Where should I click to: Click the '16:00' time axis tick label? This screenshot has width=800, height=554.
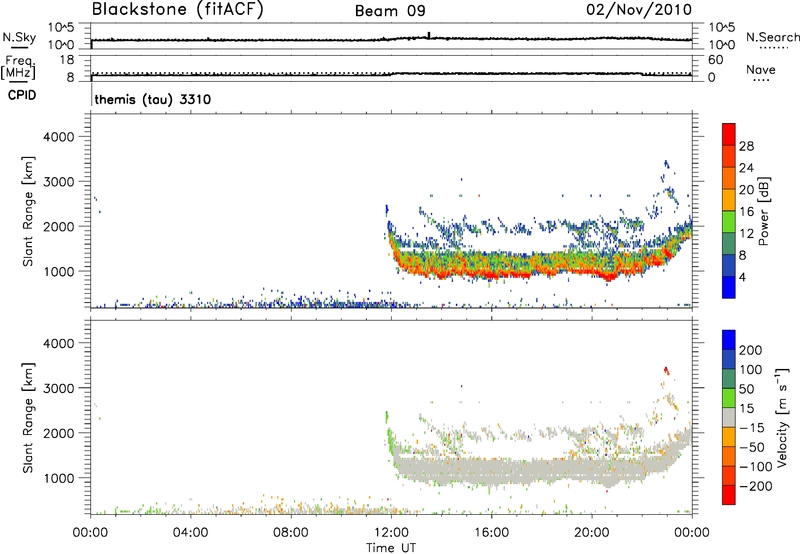click(x=491, y=533)
